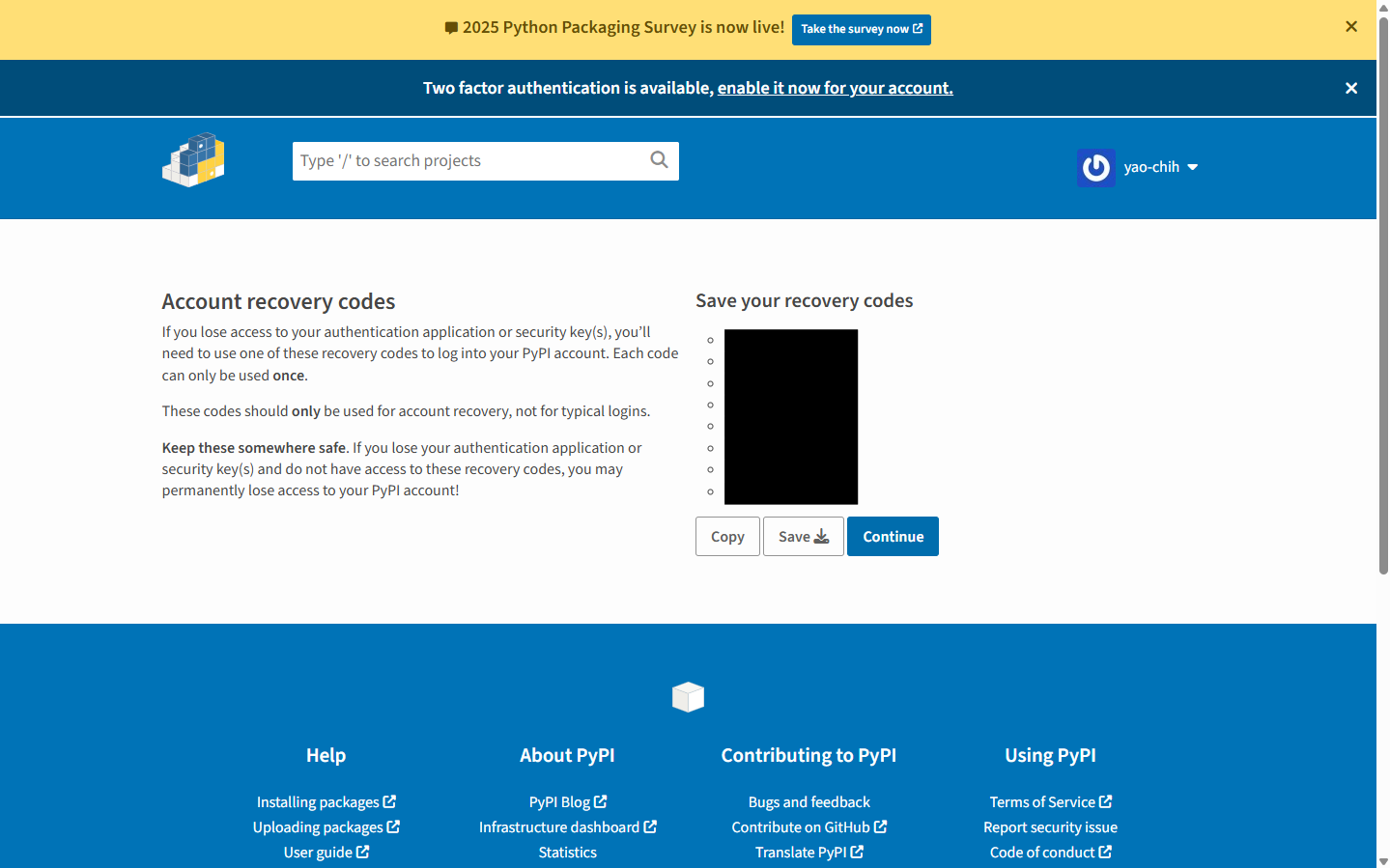Click the Using PyPI footer heading
This screenshot has width=1390, height=868.
click(1051, 756)
